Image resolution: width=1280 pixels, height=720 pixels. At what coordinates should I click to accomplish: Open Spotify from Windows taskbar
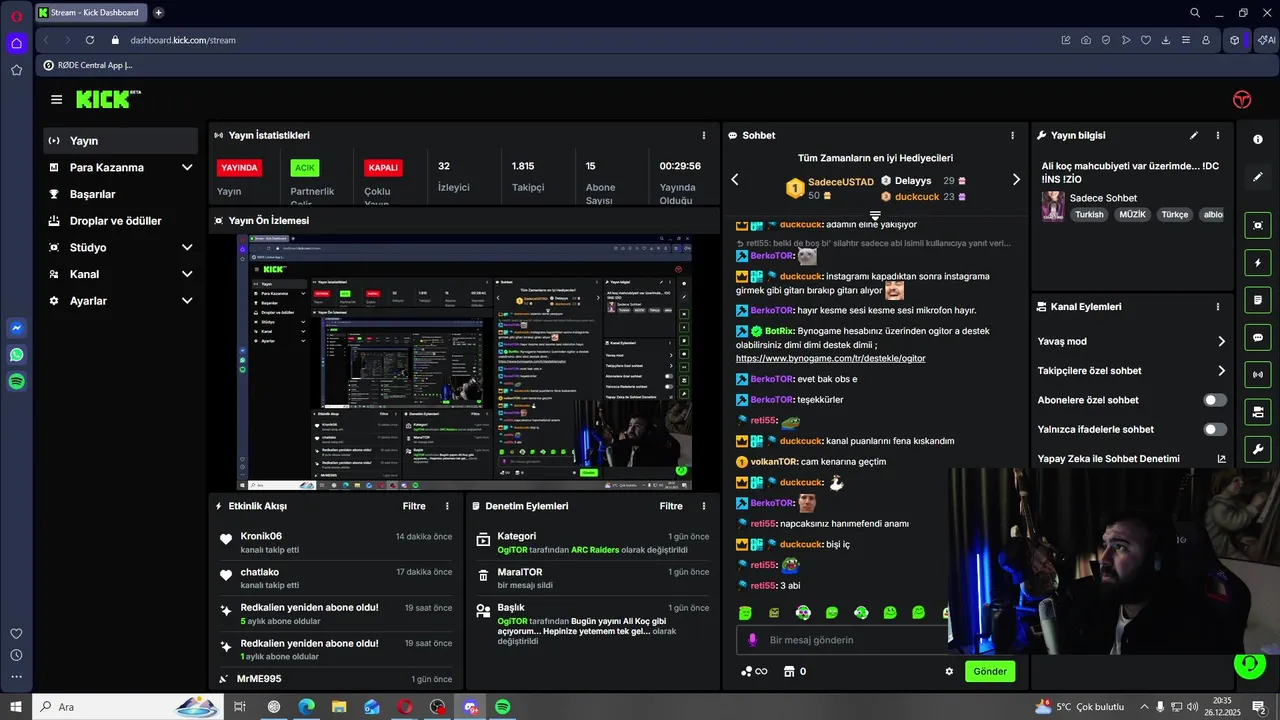[x=503, y=707]
